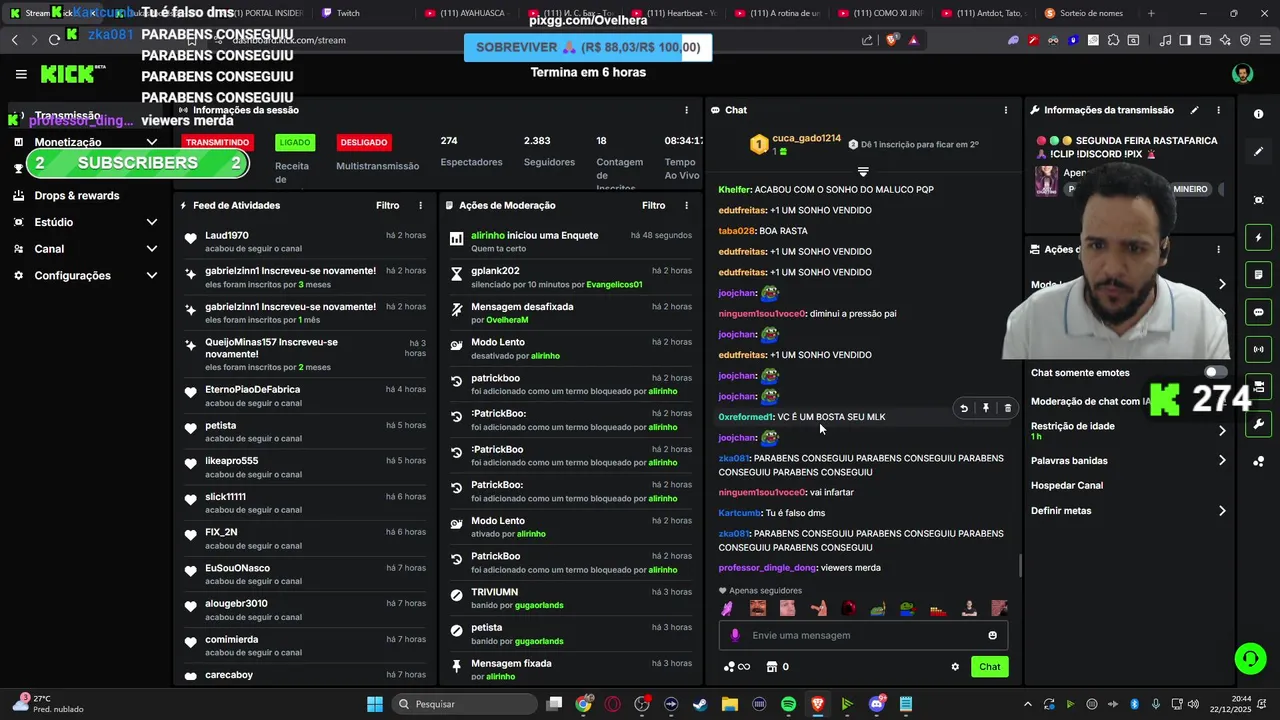Open Spotify from the taskbar
The width and height of the screenshot is (1280, 720).
788,704
